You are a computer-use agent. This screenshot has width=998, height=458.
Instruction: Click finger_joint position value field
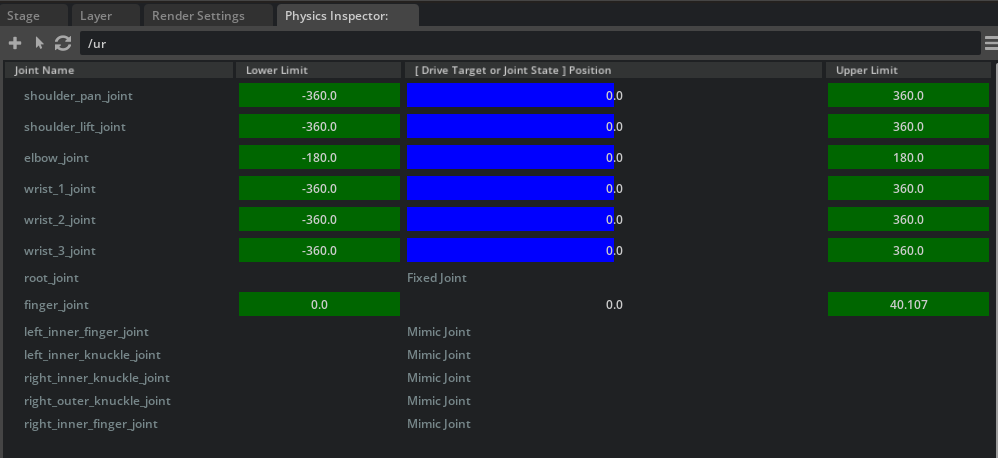(614, 305)
